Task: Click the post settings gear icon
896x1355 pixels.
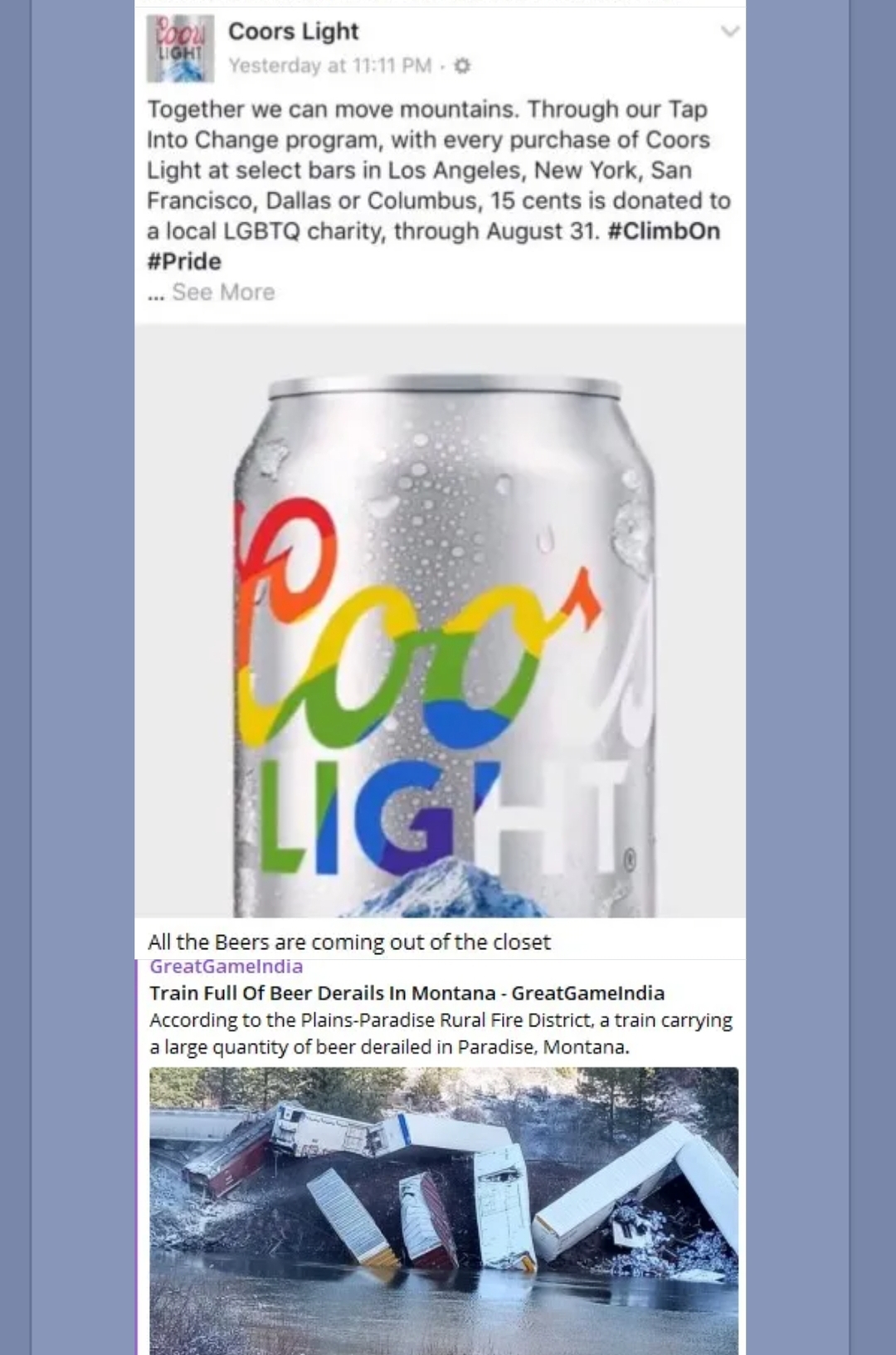Action: click(x=463, y=66)
